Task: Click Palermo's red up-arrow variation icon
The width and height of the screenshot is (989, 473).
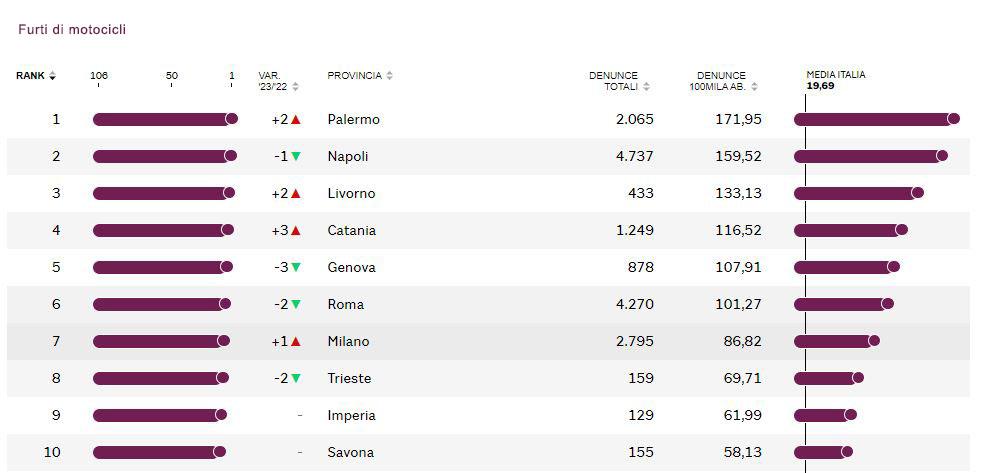Action: (295, 119)
